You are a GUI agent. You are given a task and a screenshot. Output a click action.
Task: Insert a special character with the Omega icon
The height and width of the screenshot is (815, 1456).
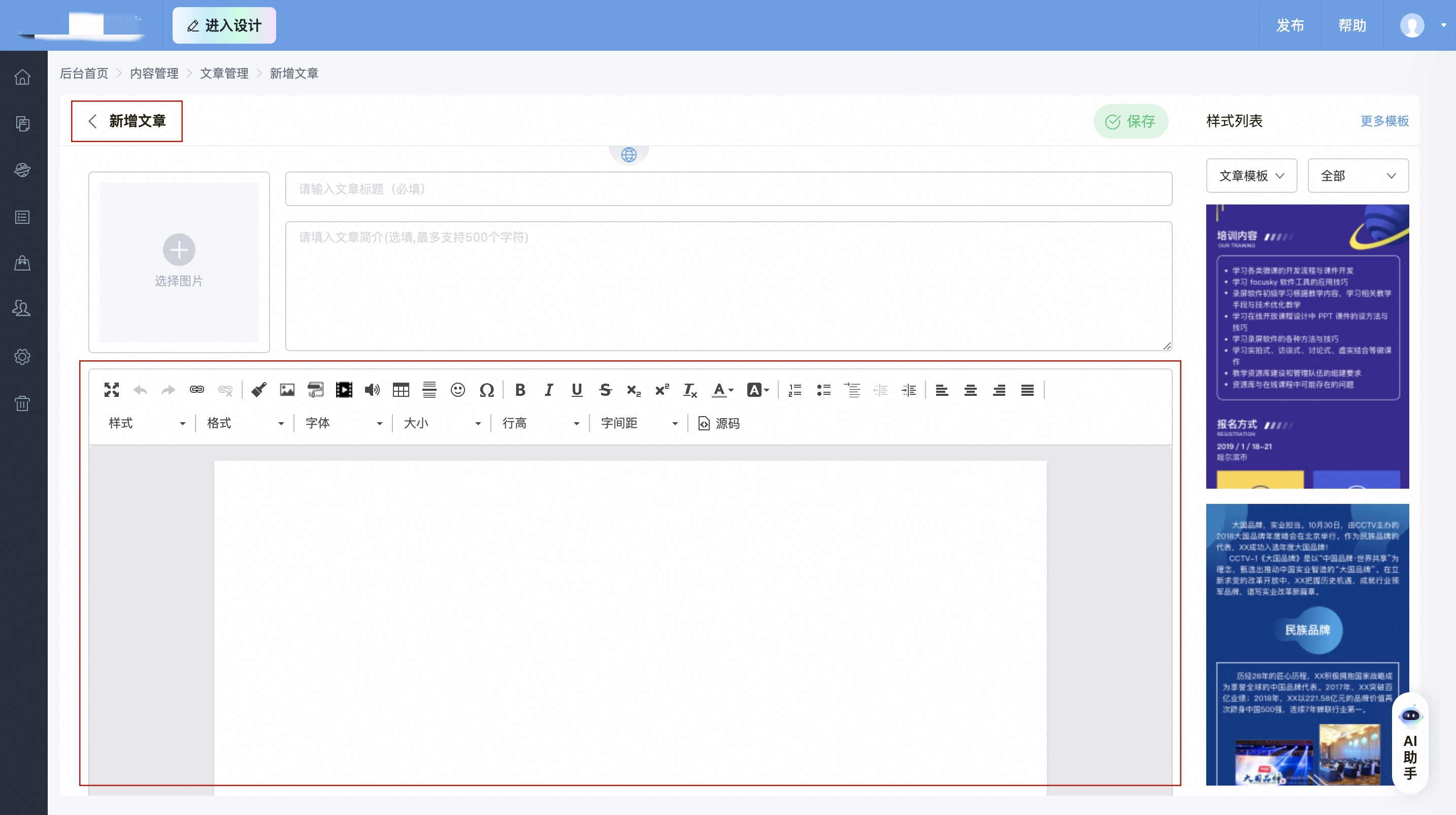pyautogui.click(x=487, y=390)
